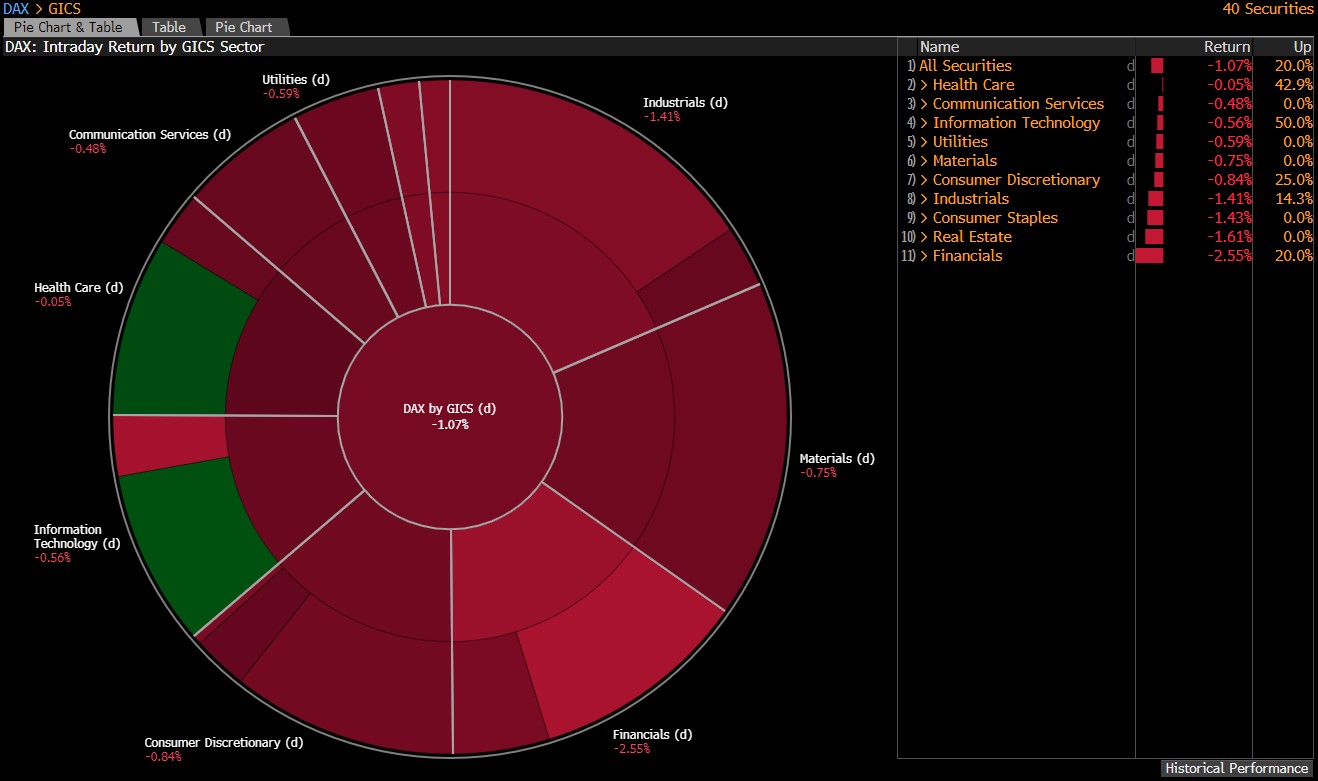Expand the Communication Services row chevron
Image resolution: width=1318 pixels, height=781 pixels.
pyautogui.click(x=924, y=104)
